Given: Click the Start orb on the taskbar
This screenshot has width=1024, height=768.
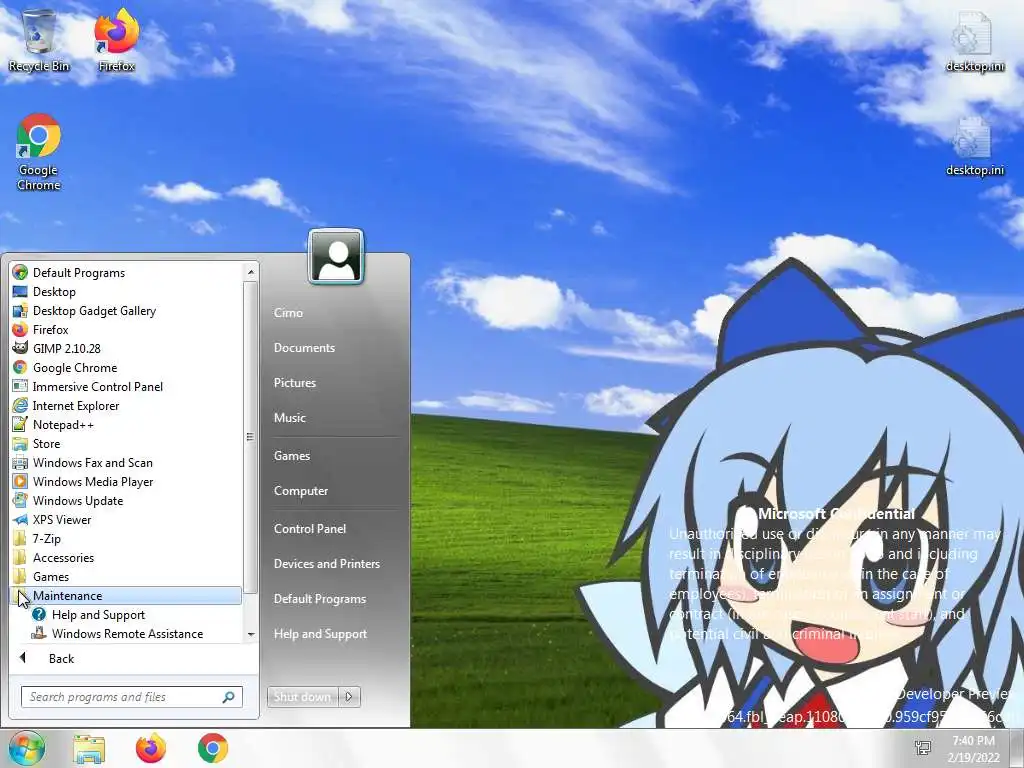Looking at the screenshot, I should (26, 748).
